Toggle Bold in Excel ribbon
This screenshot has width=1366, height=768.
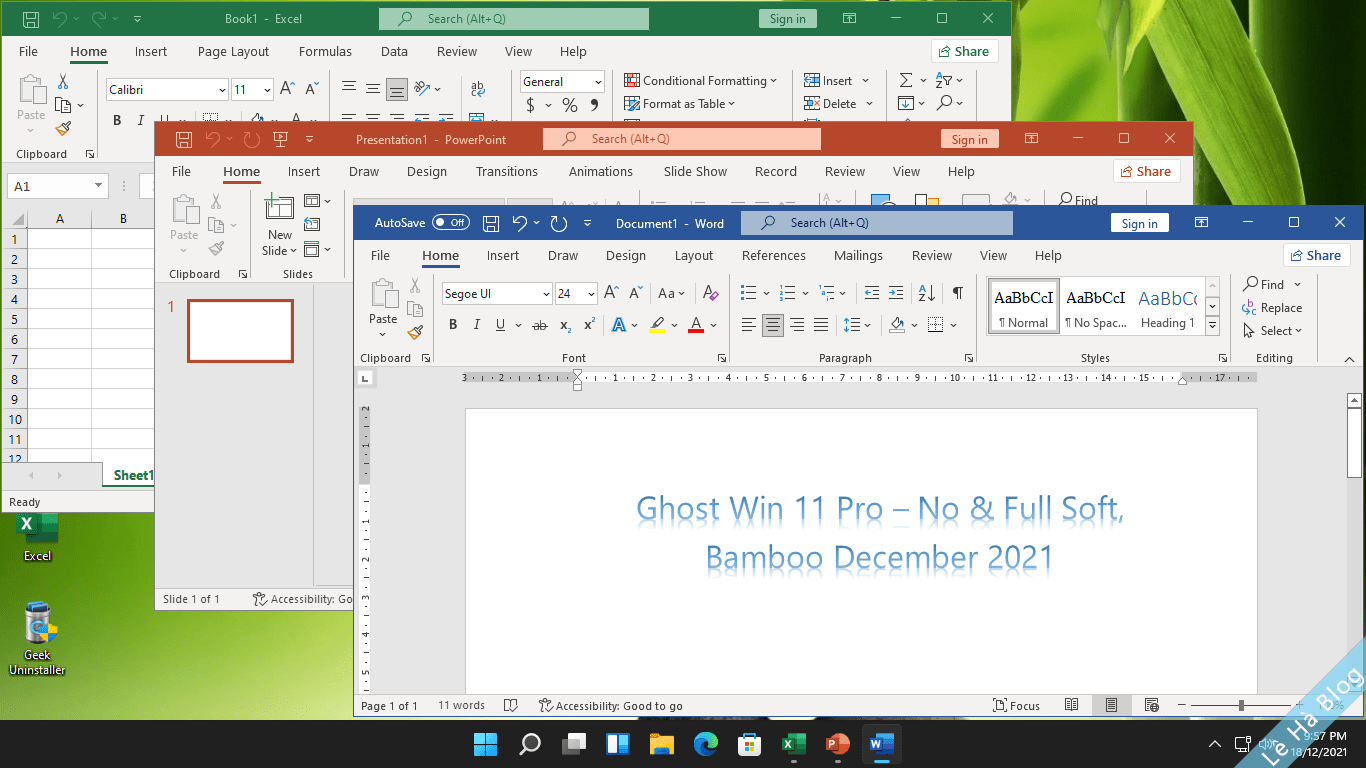click(116, 120)
